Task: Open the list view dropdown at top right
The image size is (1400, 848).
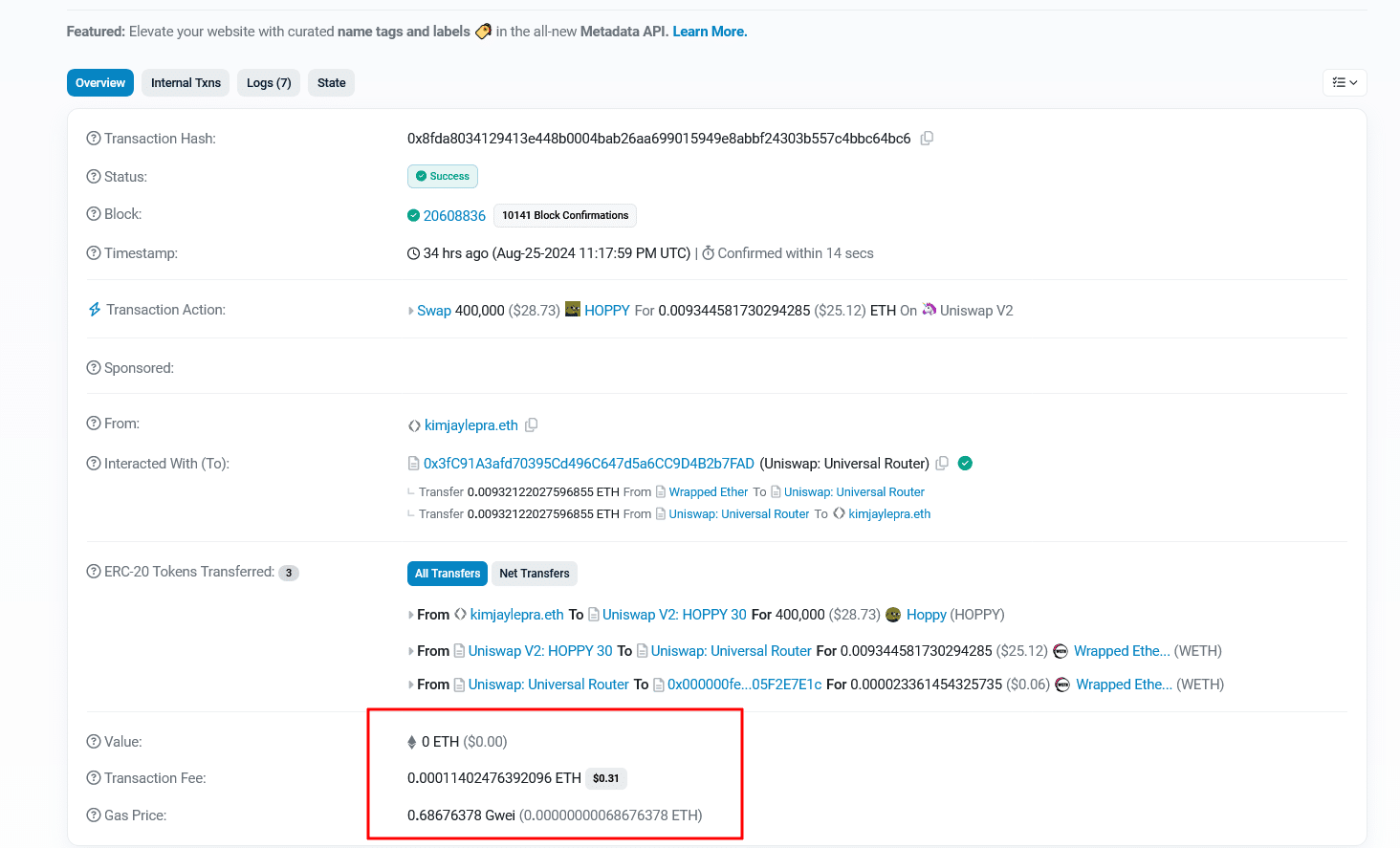Action: coord(1345,83)
